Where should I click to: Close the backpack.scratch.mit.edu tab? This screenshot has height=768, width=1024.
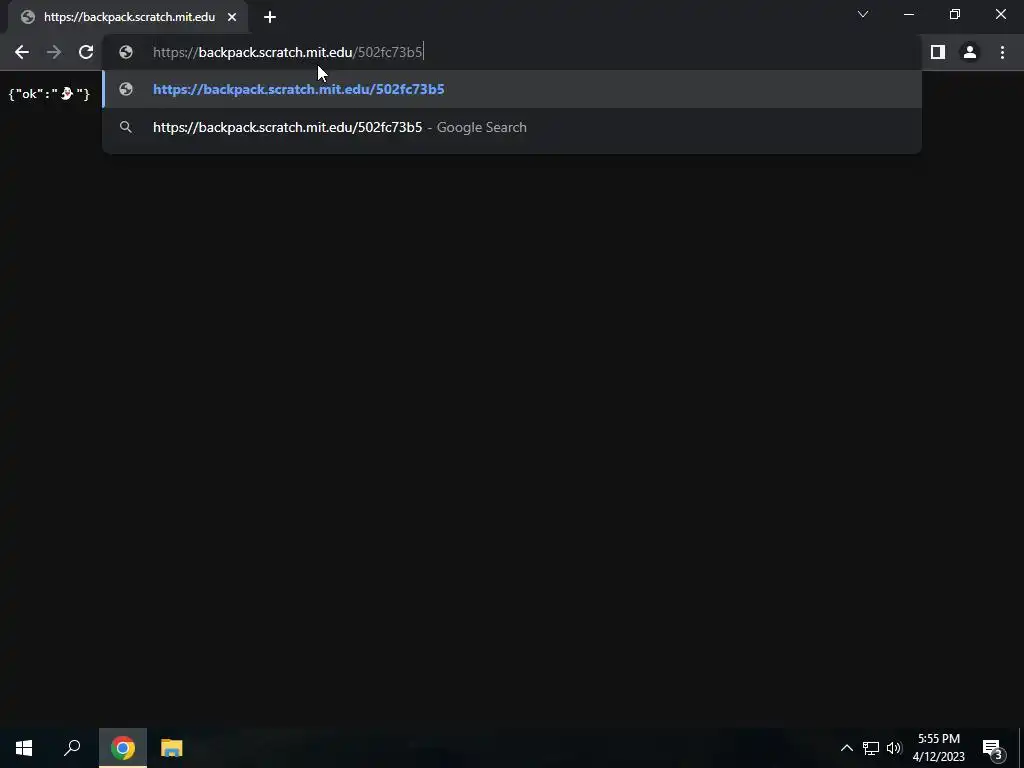(x=232, y=18)
